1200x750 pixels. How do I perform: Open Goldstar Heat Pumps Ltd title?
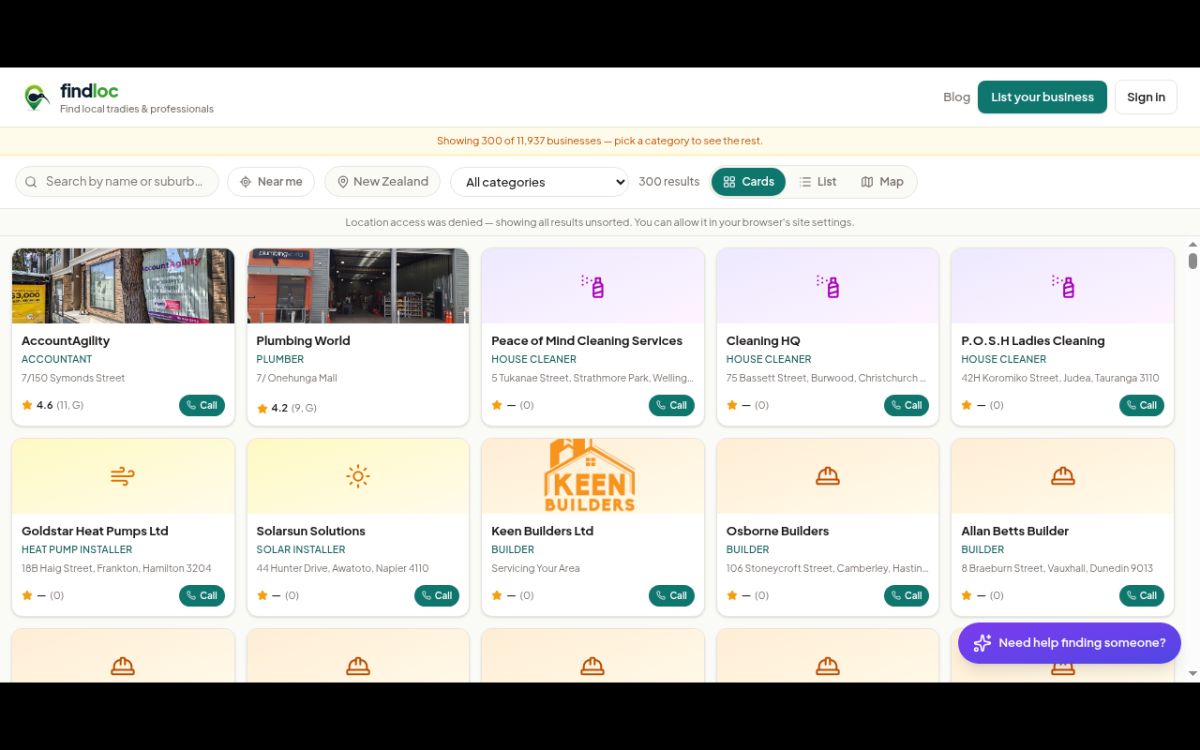tap(95, 531)
